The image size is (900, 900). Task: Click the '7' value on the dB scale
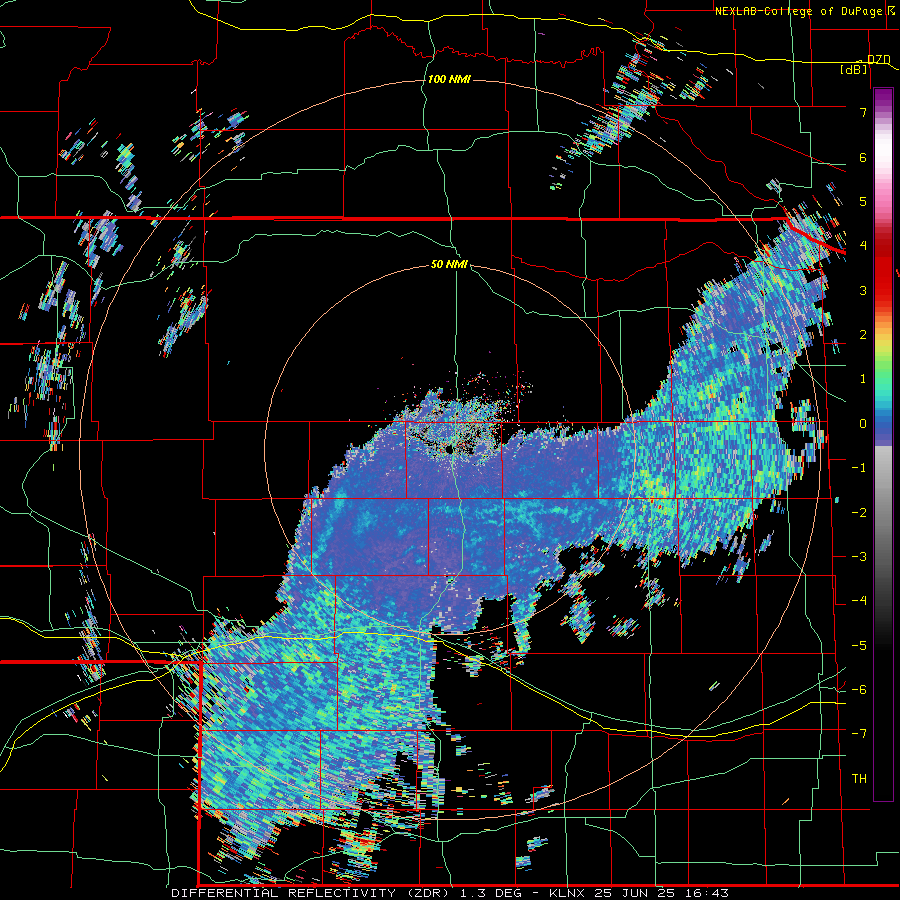tap(863, 112)
